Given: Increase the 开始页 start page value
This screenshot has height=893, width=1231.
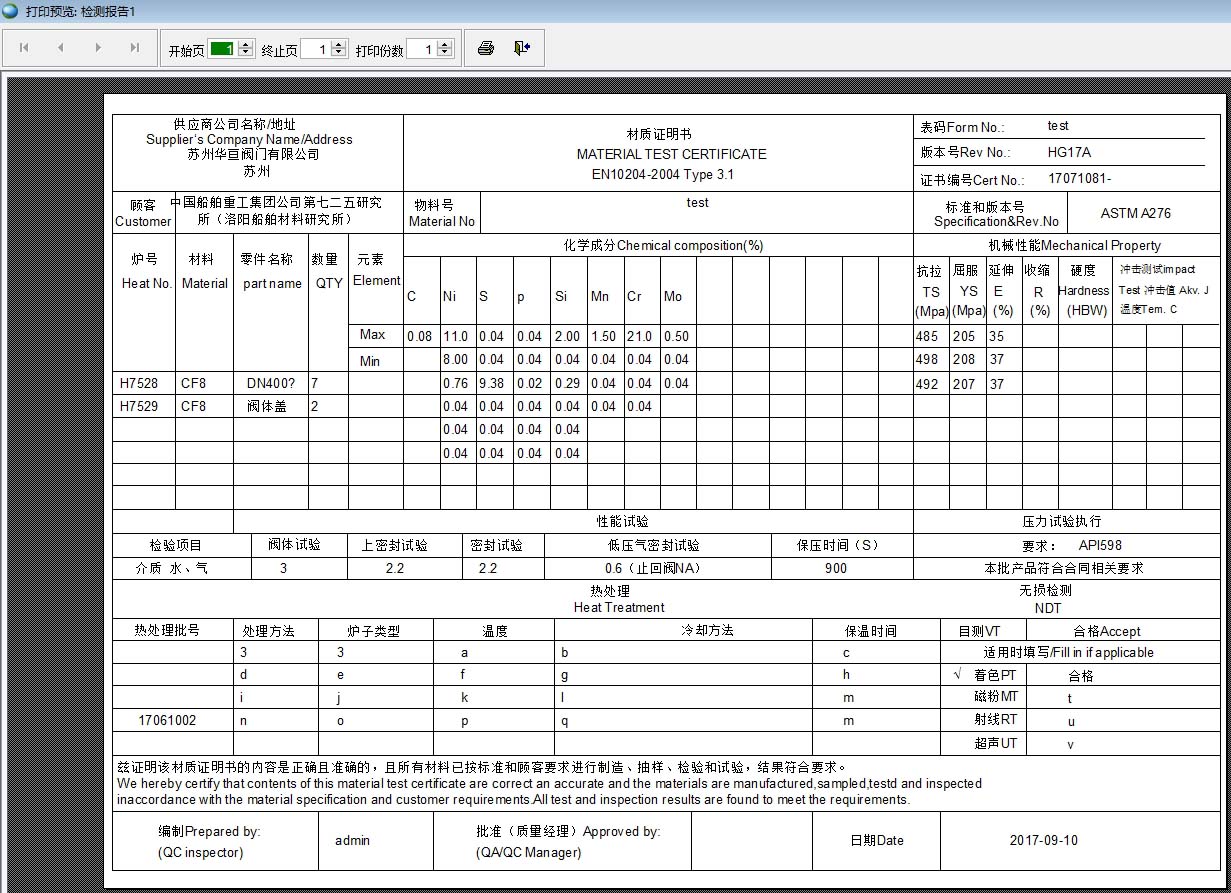Looking at the screenshot, I should (246, 44).
